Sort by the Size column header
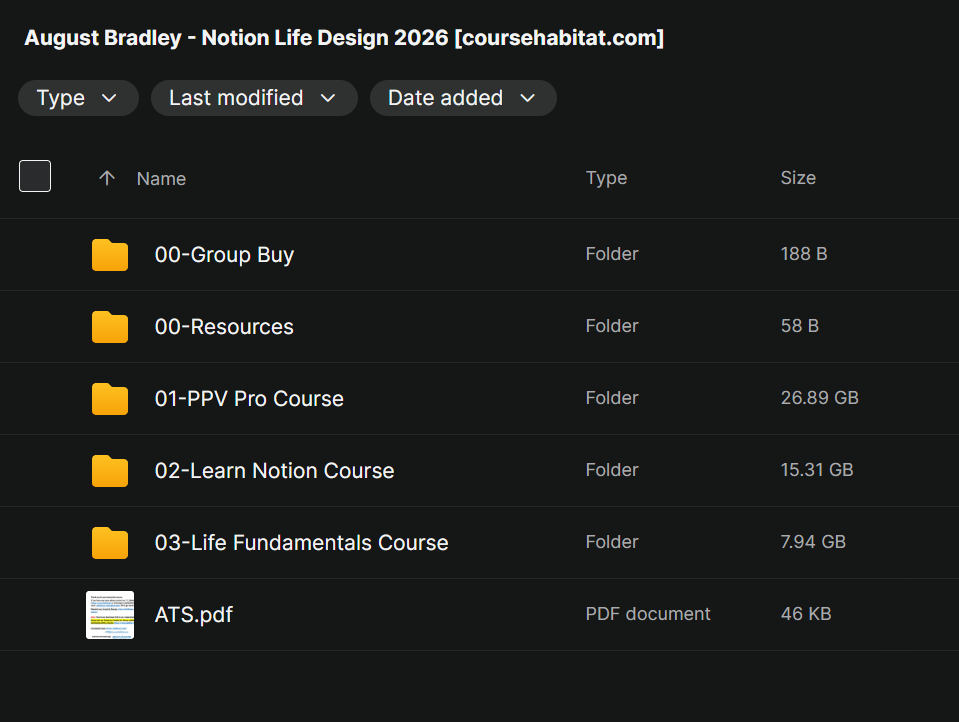The width and height of the screenshot is (959, 722). [798, 178]
